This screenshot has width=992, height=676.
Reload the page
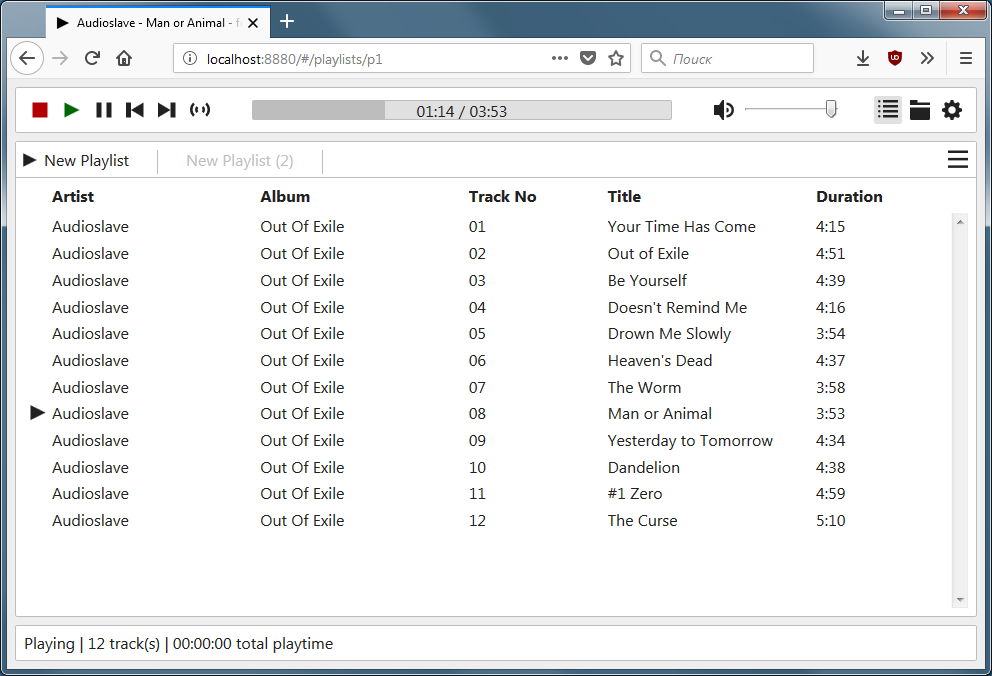[x=92, y=58]
